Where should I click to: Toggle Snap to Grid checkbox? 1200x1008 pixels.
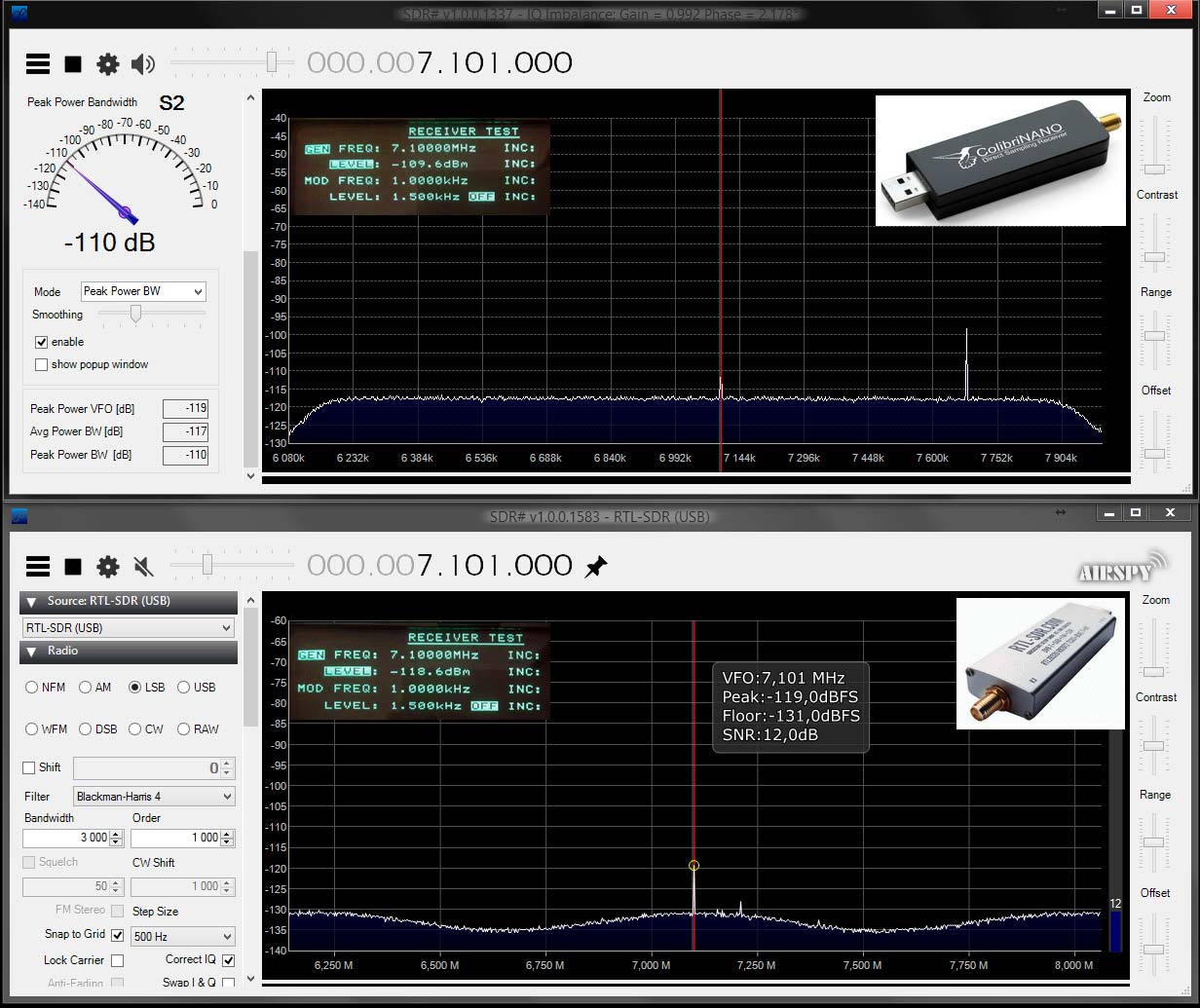point(117,935)
